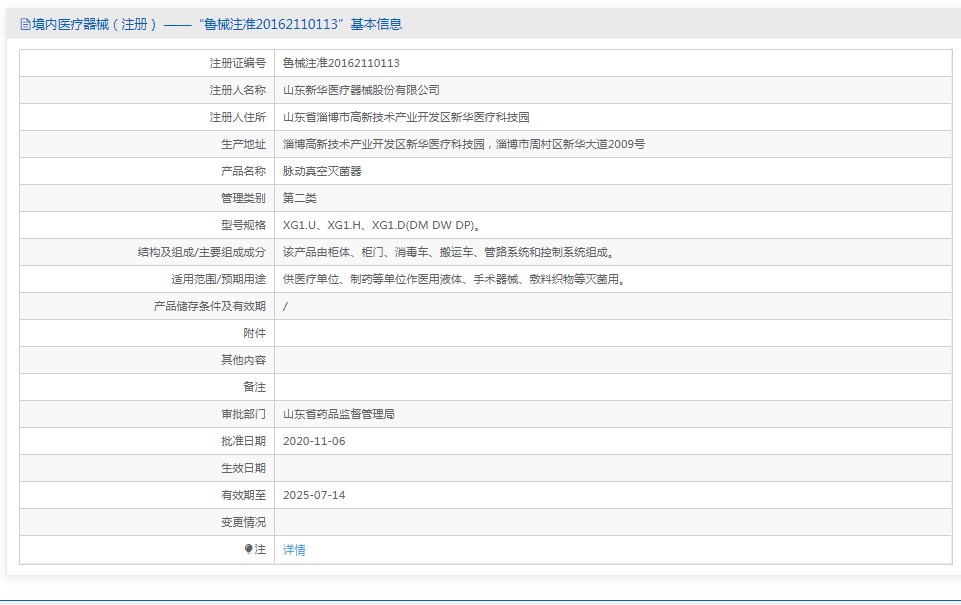Click the product name 脉动真空灭菌器

(322, 171)
